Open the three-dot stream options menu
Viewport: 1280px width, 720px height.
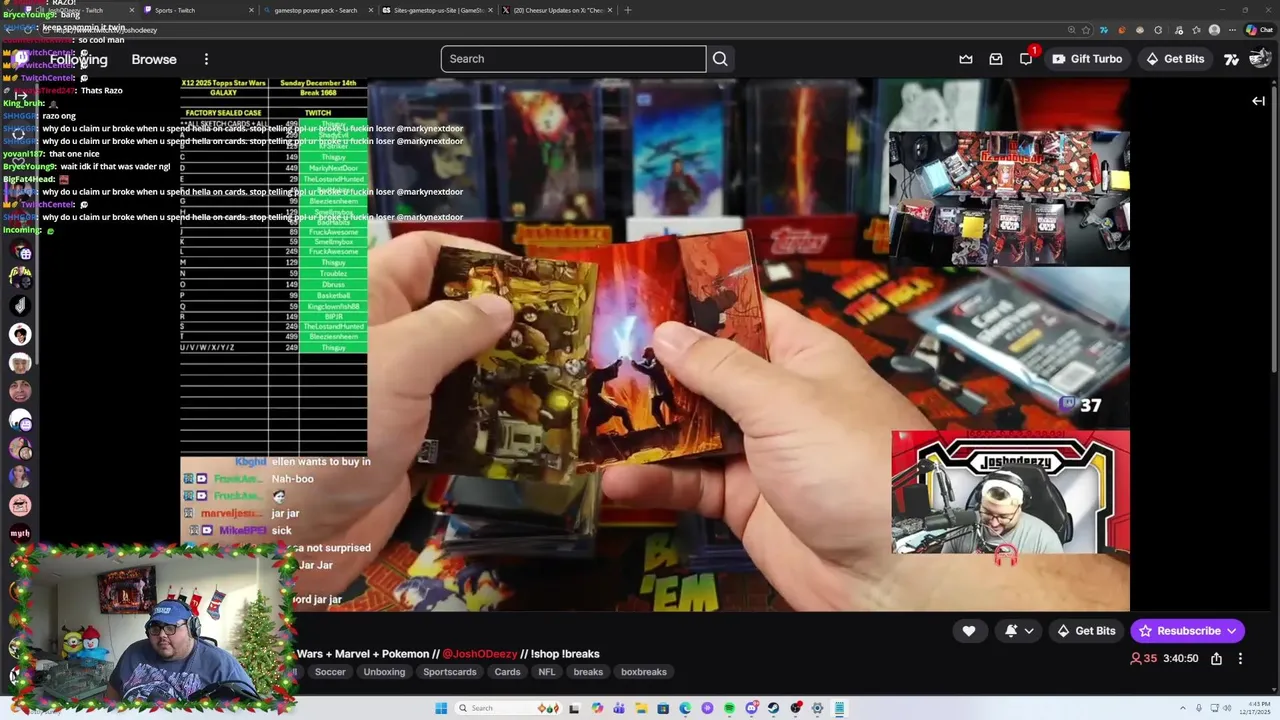pos(1240,659)
